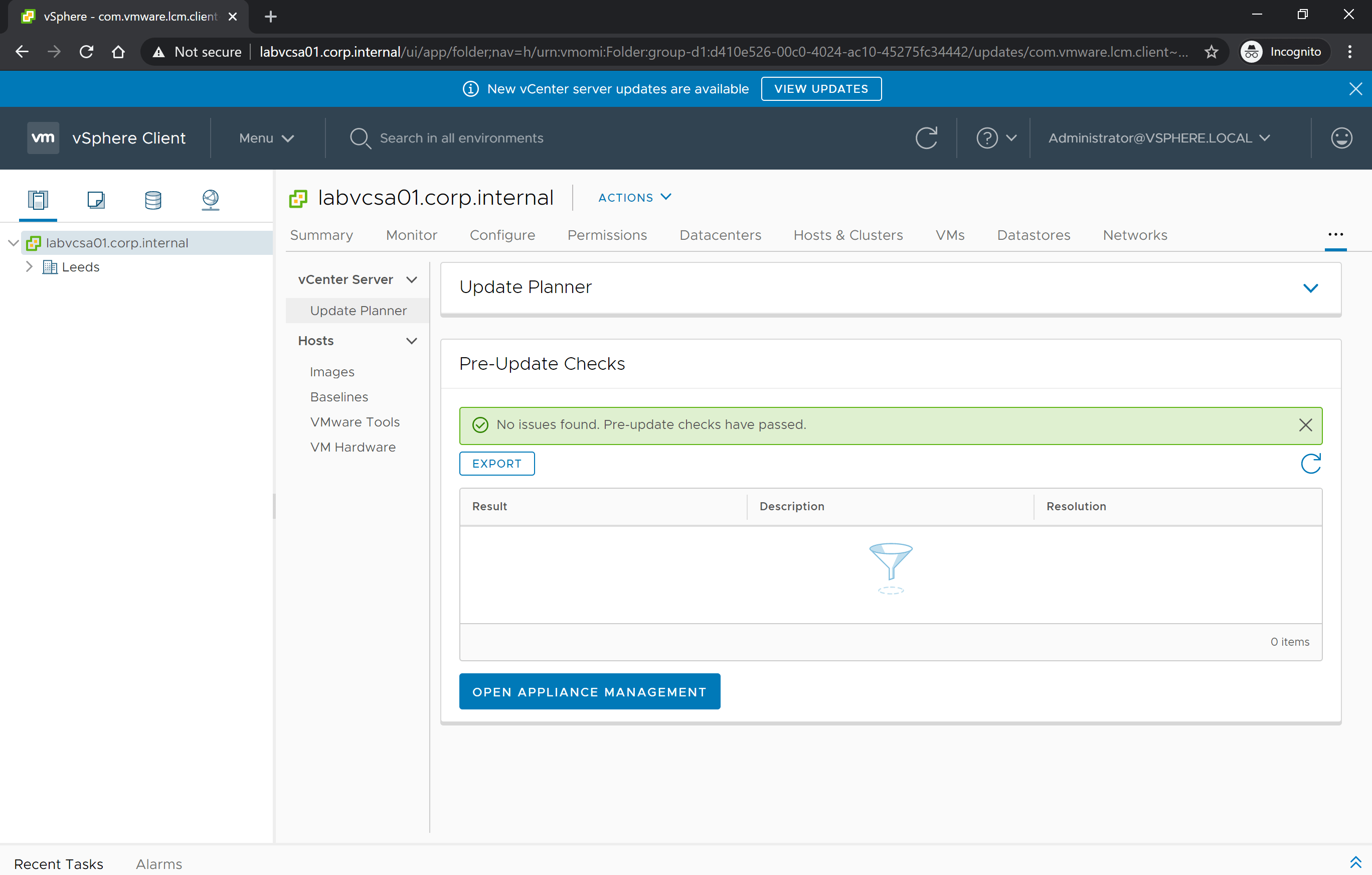Open the Menu dropdown
The height and width of the screenshot is (875, 1372).
coord(266,138)
